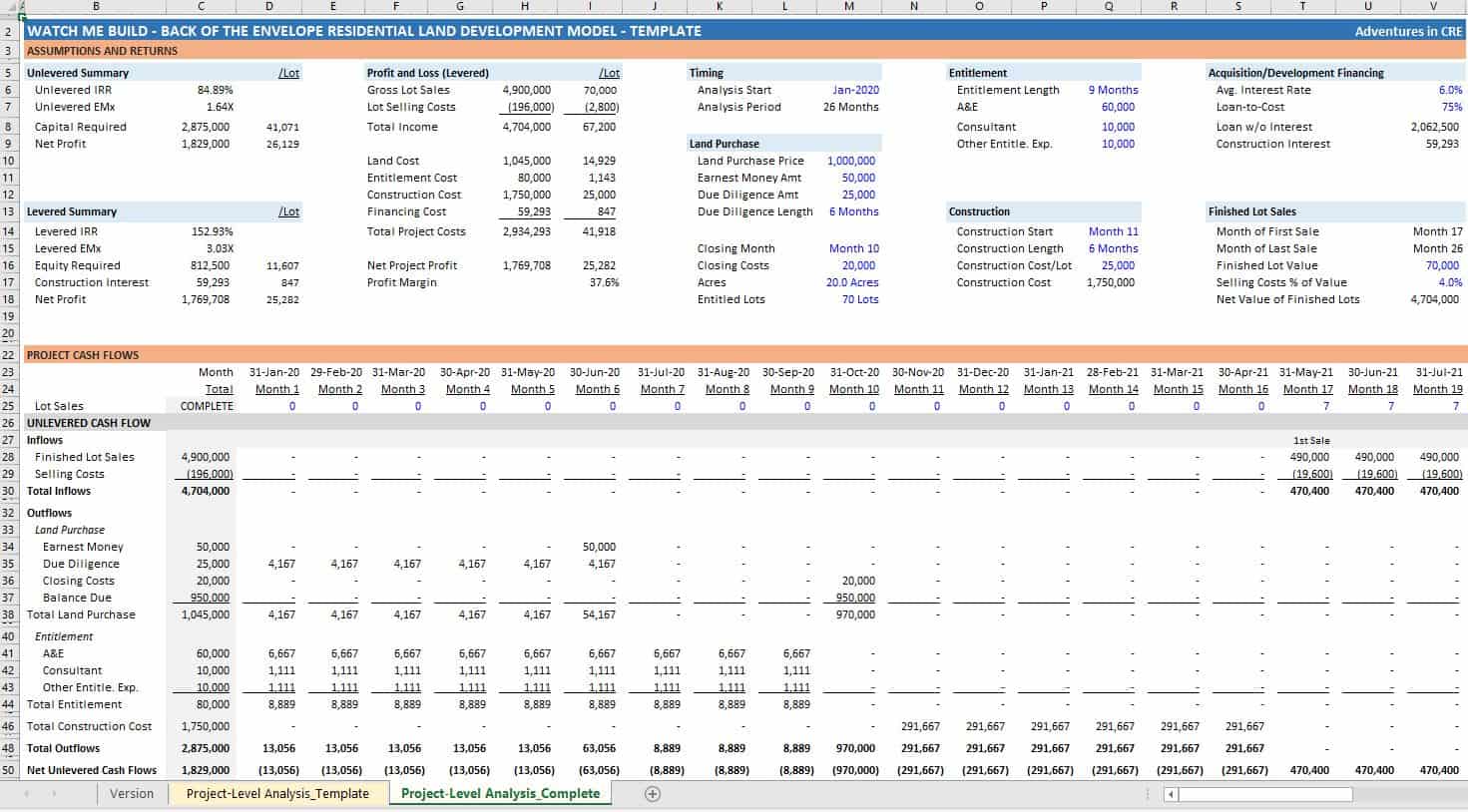This screenshot has width=1468, height=812.
Task: Click the Construction Start Month 11 cell
Action: coord(1113,231)
